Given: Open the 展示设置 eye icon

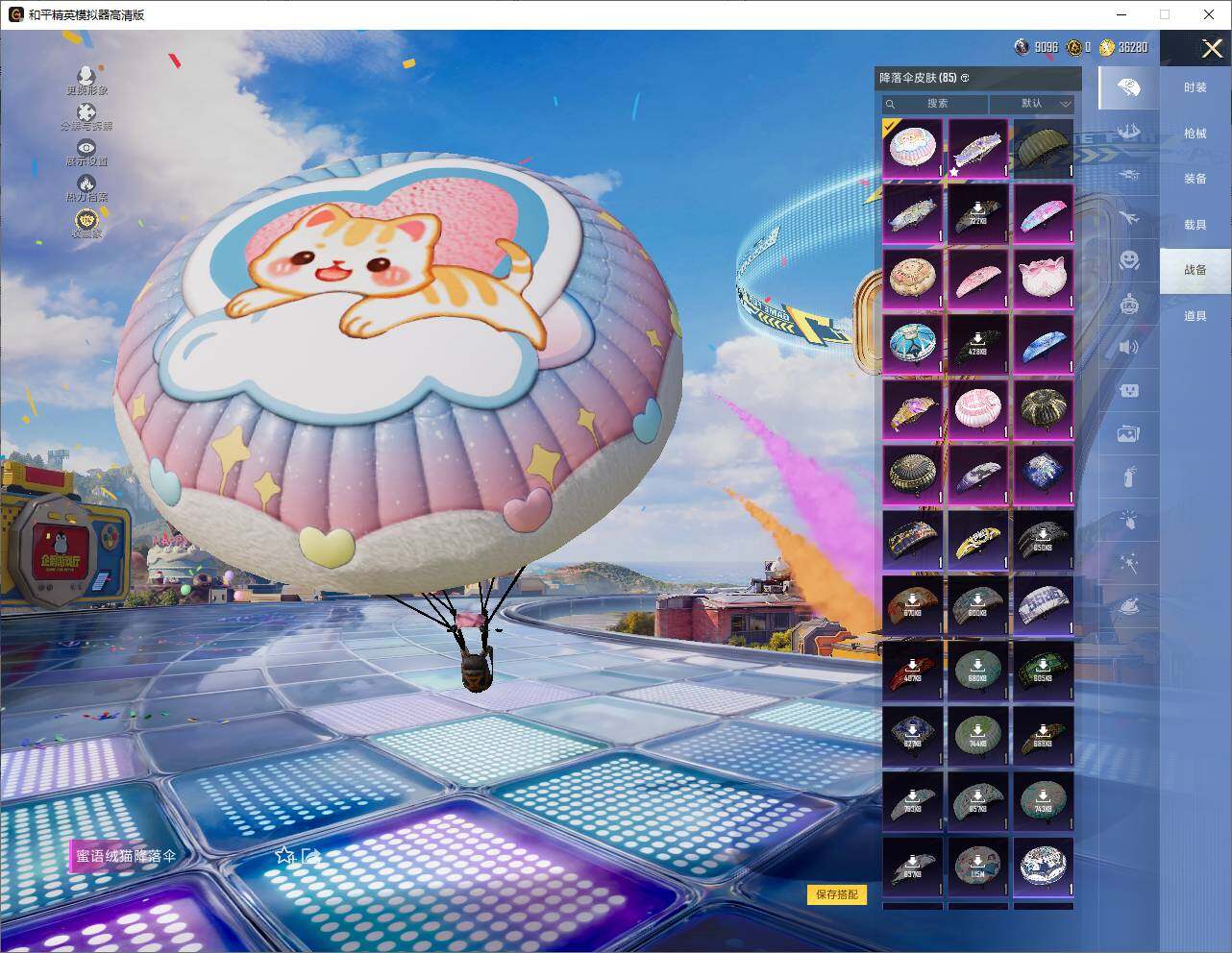Looking at the screenshot, I should (x=86, y=147).
